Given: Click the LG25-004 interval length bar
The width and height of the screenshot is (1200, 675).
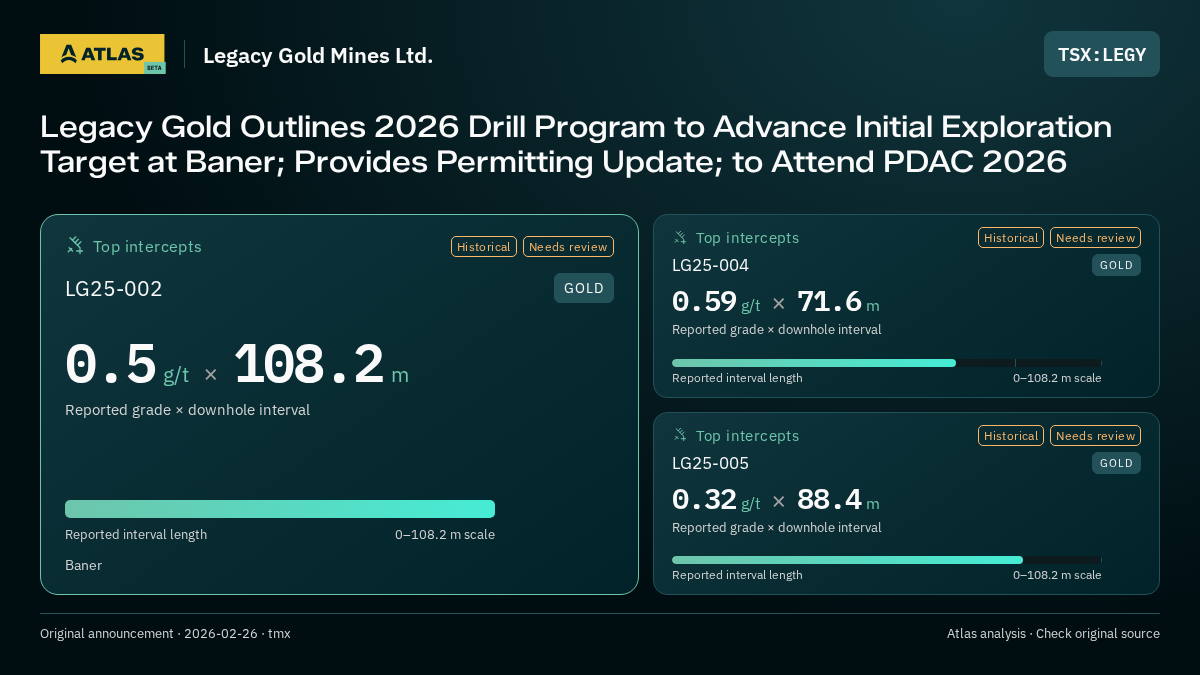Looking at the screenshot, I should coord(887,363).
